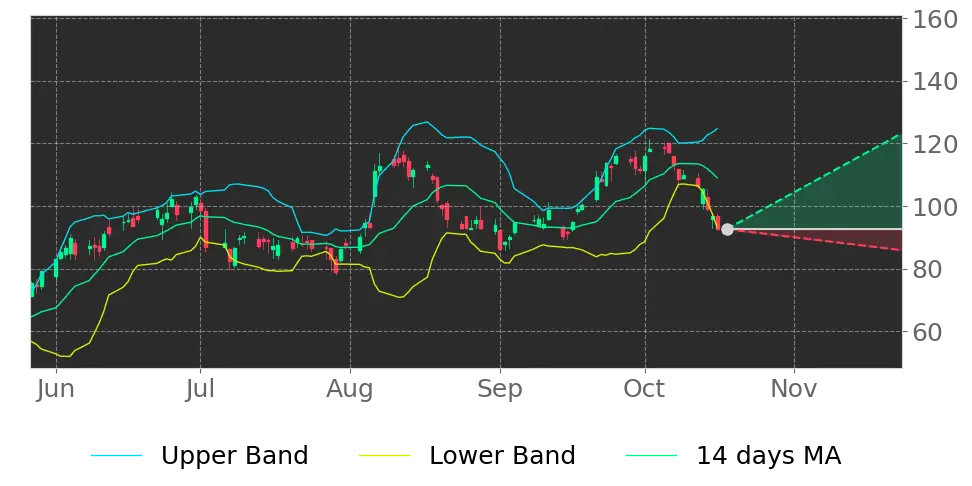The width and height of the screenshot is (972, 486).
Task: Click the 14 days MA legend label
Action: click(x=769, y=456)
